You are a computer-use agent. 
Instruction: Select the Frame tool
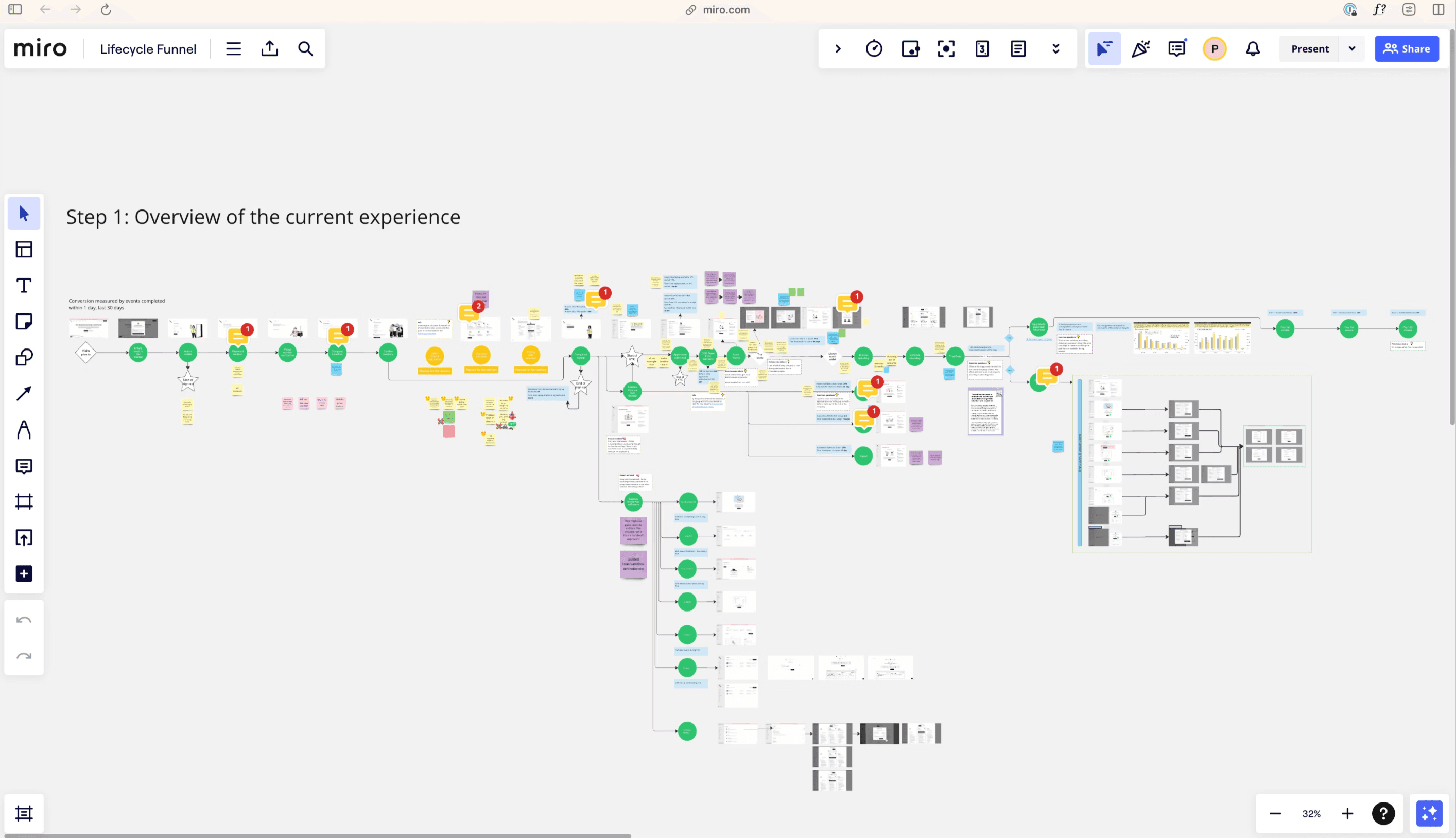(x=24, y=502)
